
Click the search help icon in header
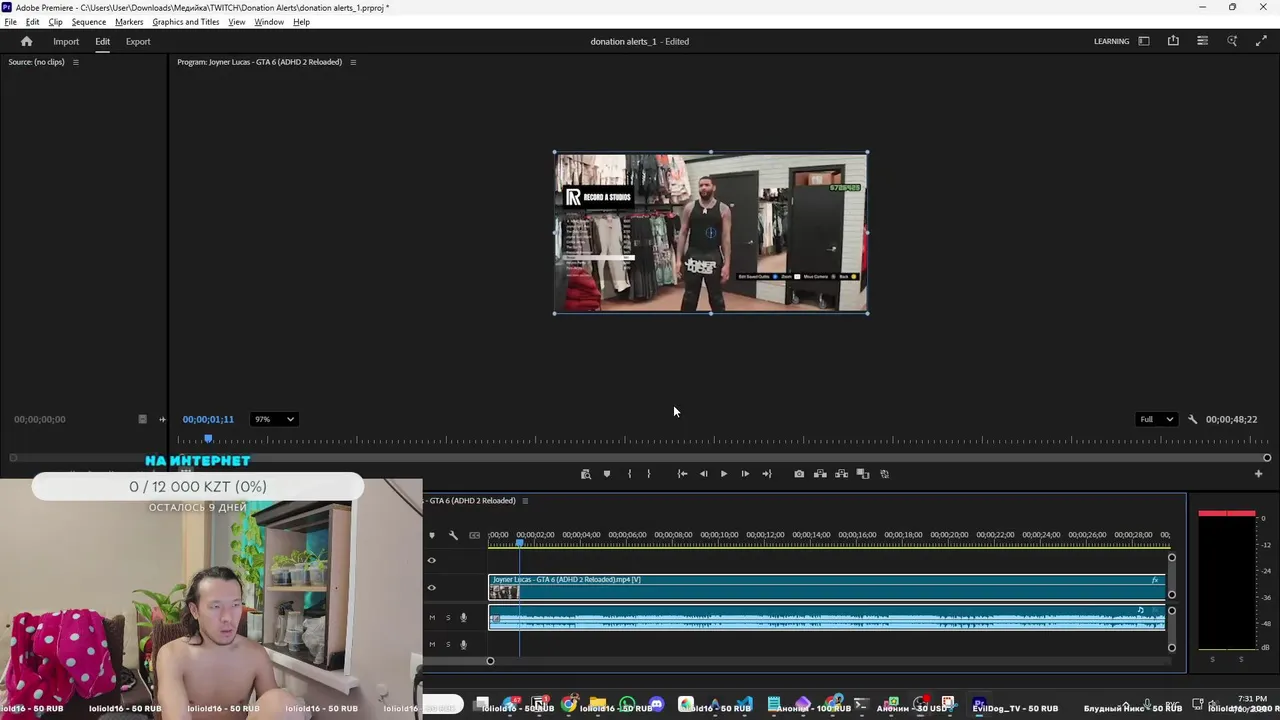pos(1232,41)
